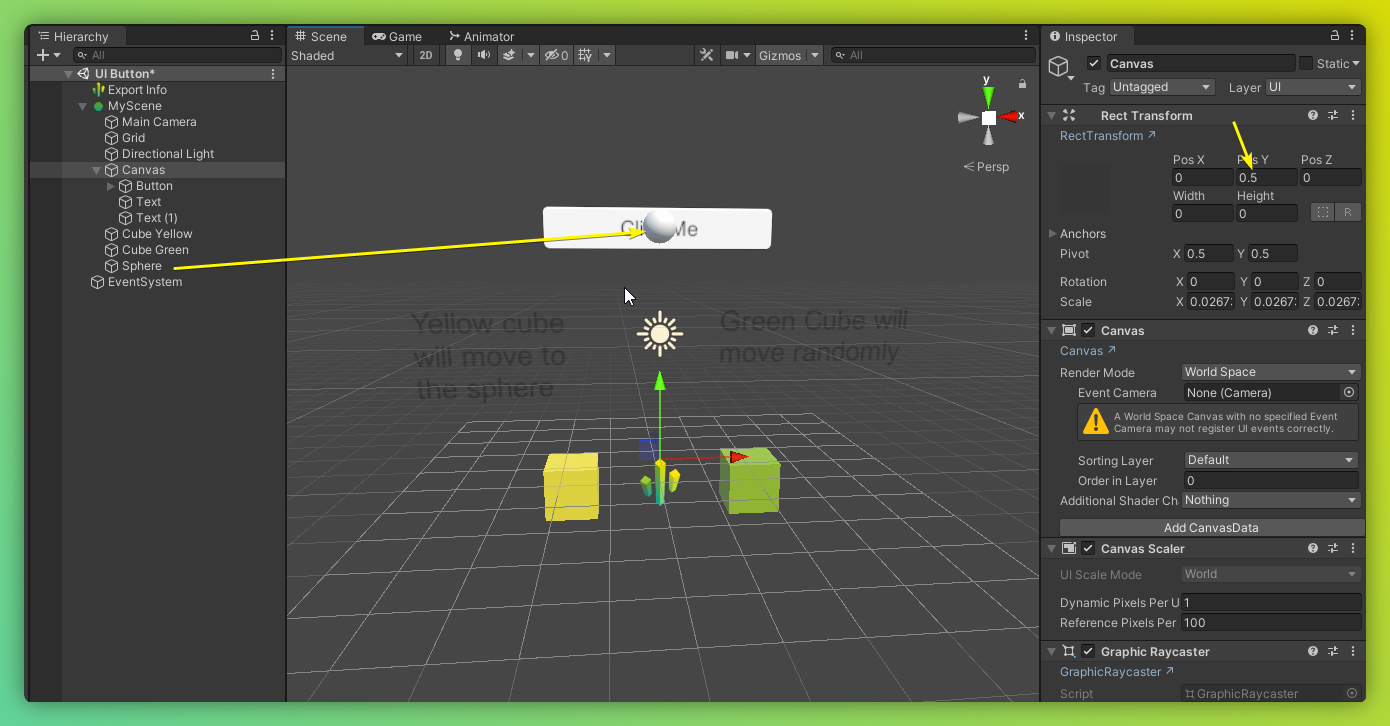Click the Add CanvasData button

click(x=1211, y=527)
